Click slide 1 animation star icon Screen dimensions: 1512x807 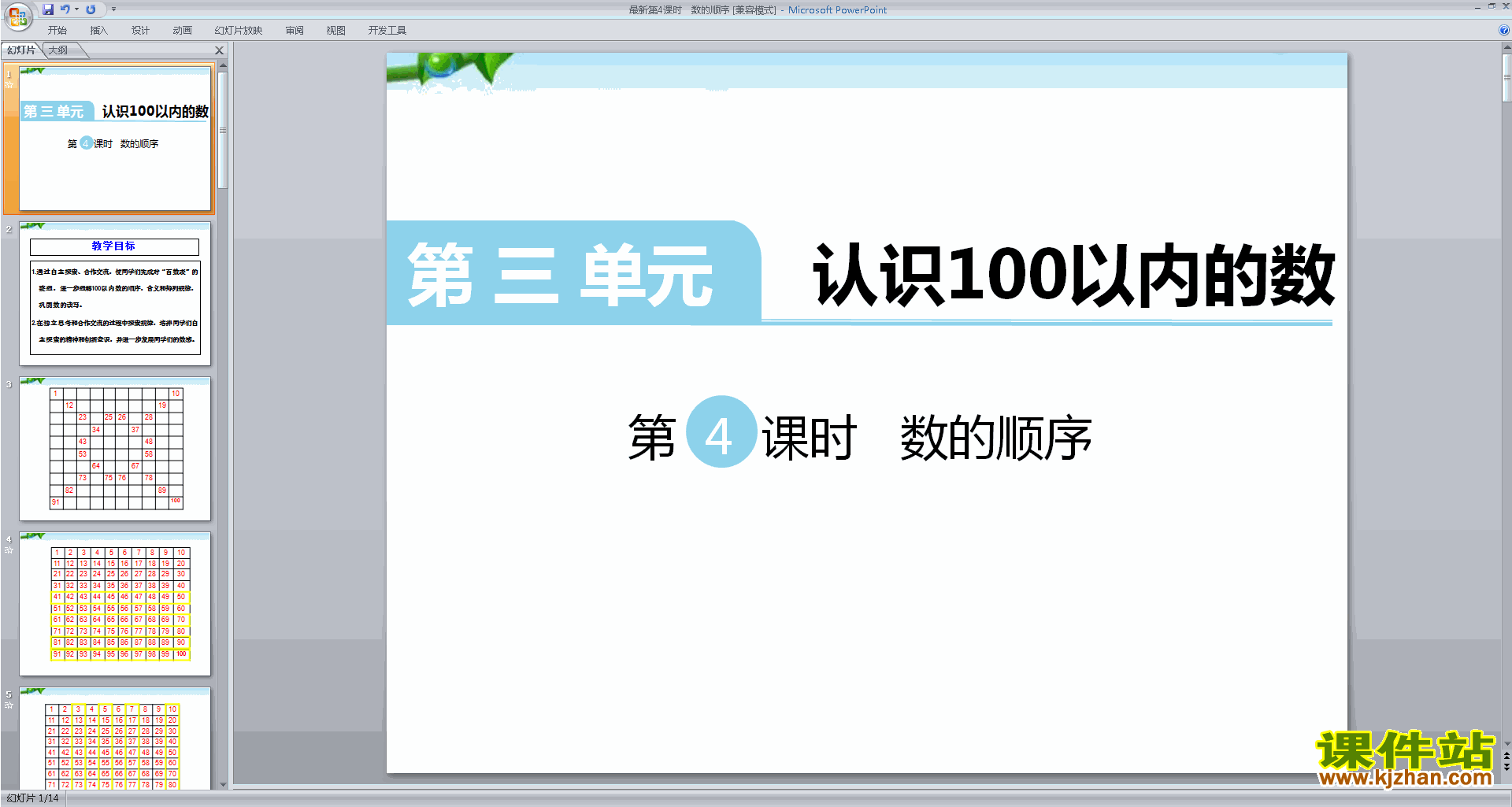(9, 85)
